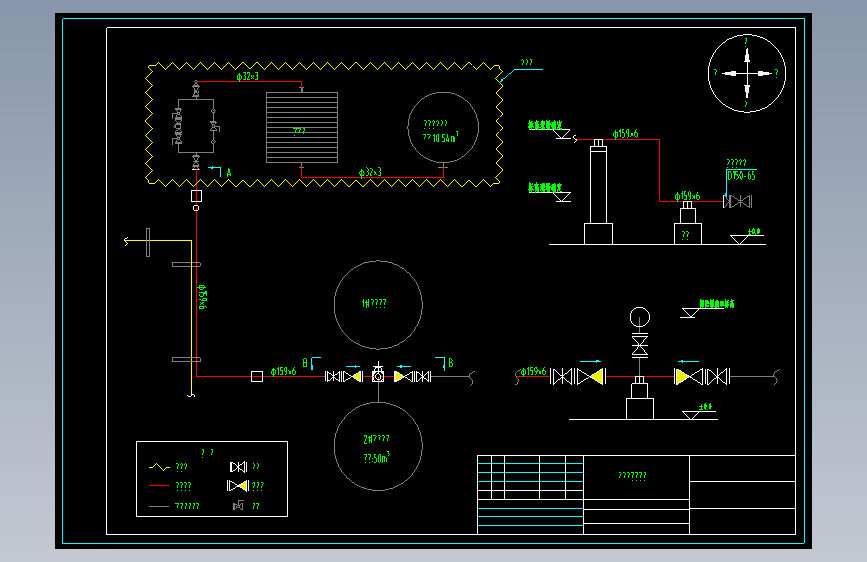Select the 1#???? tank label
Viewport: 867px width, 562px height.
coord(374,303)
